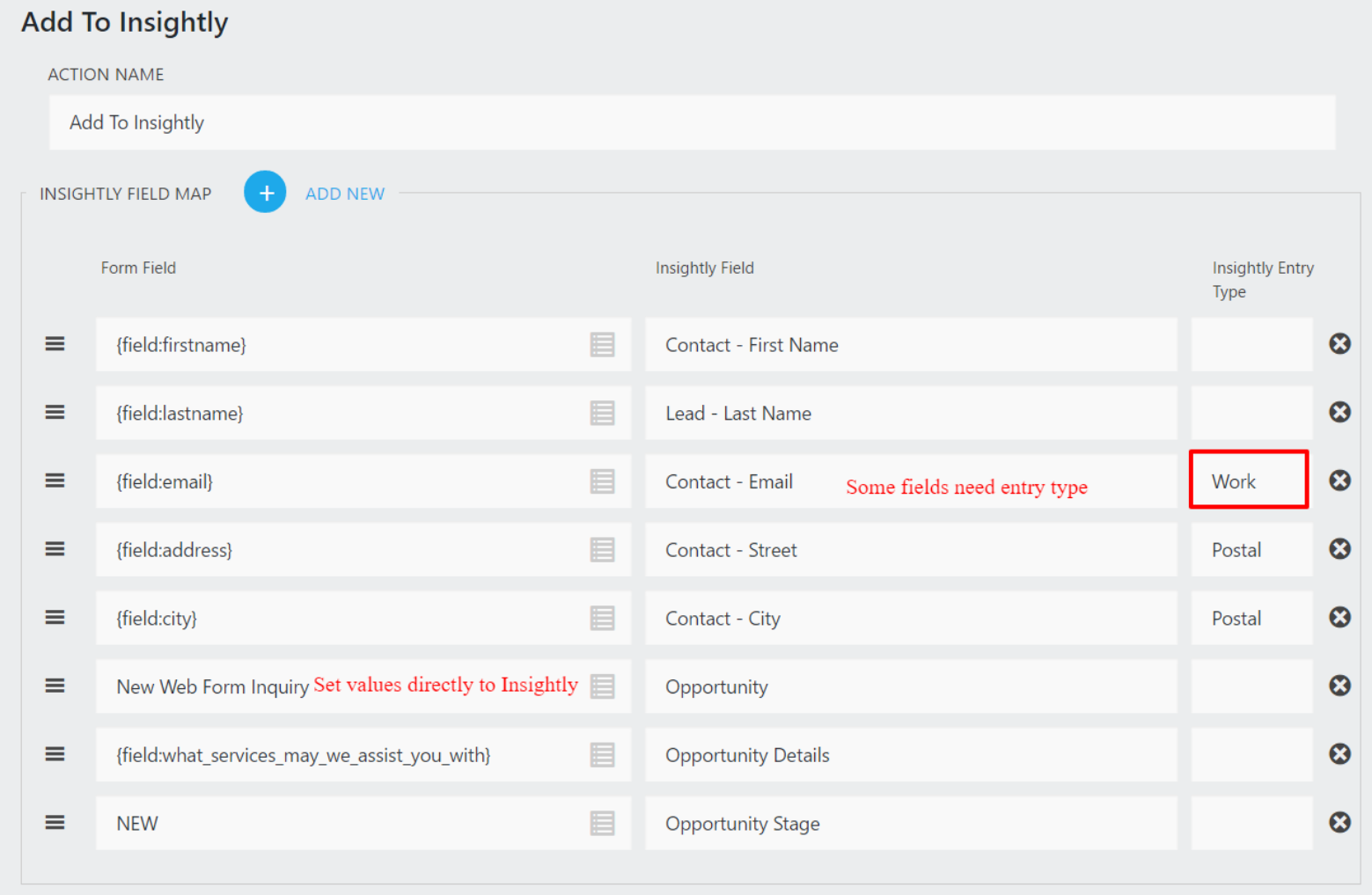Click drag handle for the address row
Viewport: 1372px width, 895px height.
[x=55, y=549]
